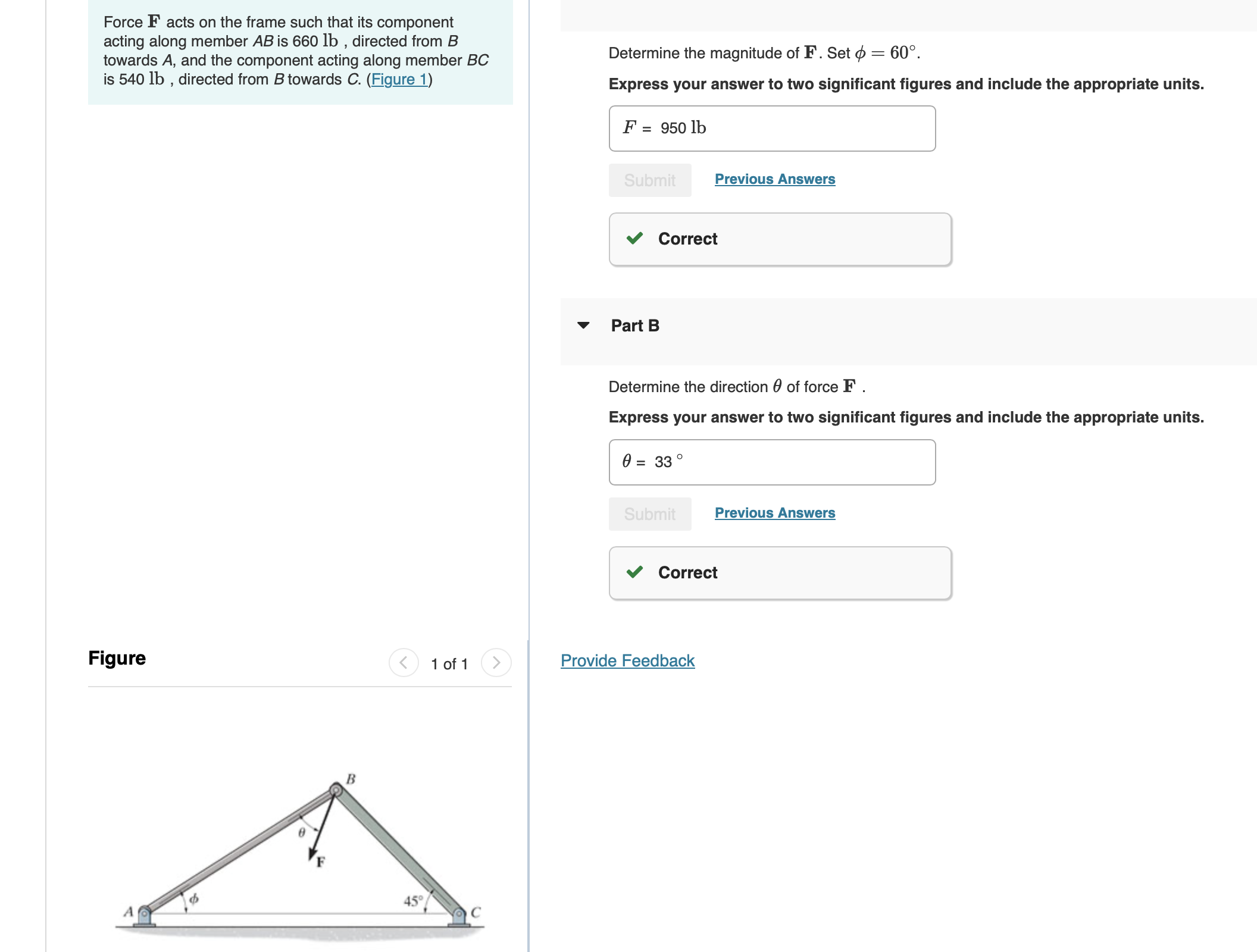This screenshot has width=1257, height=952.
Task: Click the Part B heading label
Action: coord(634,325)
